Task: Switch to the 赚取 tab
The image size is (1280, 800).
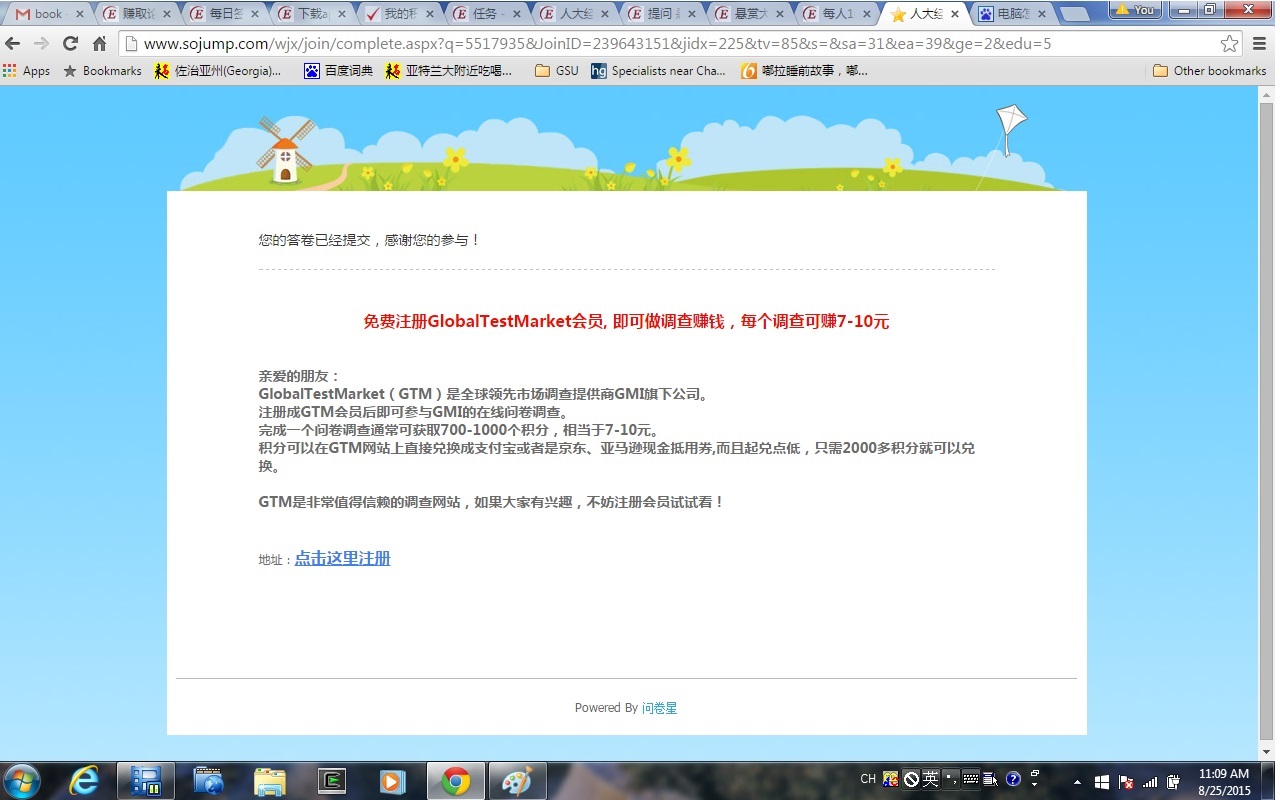Action: (139, 14)
